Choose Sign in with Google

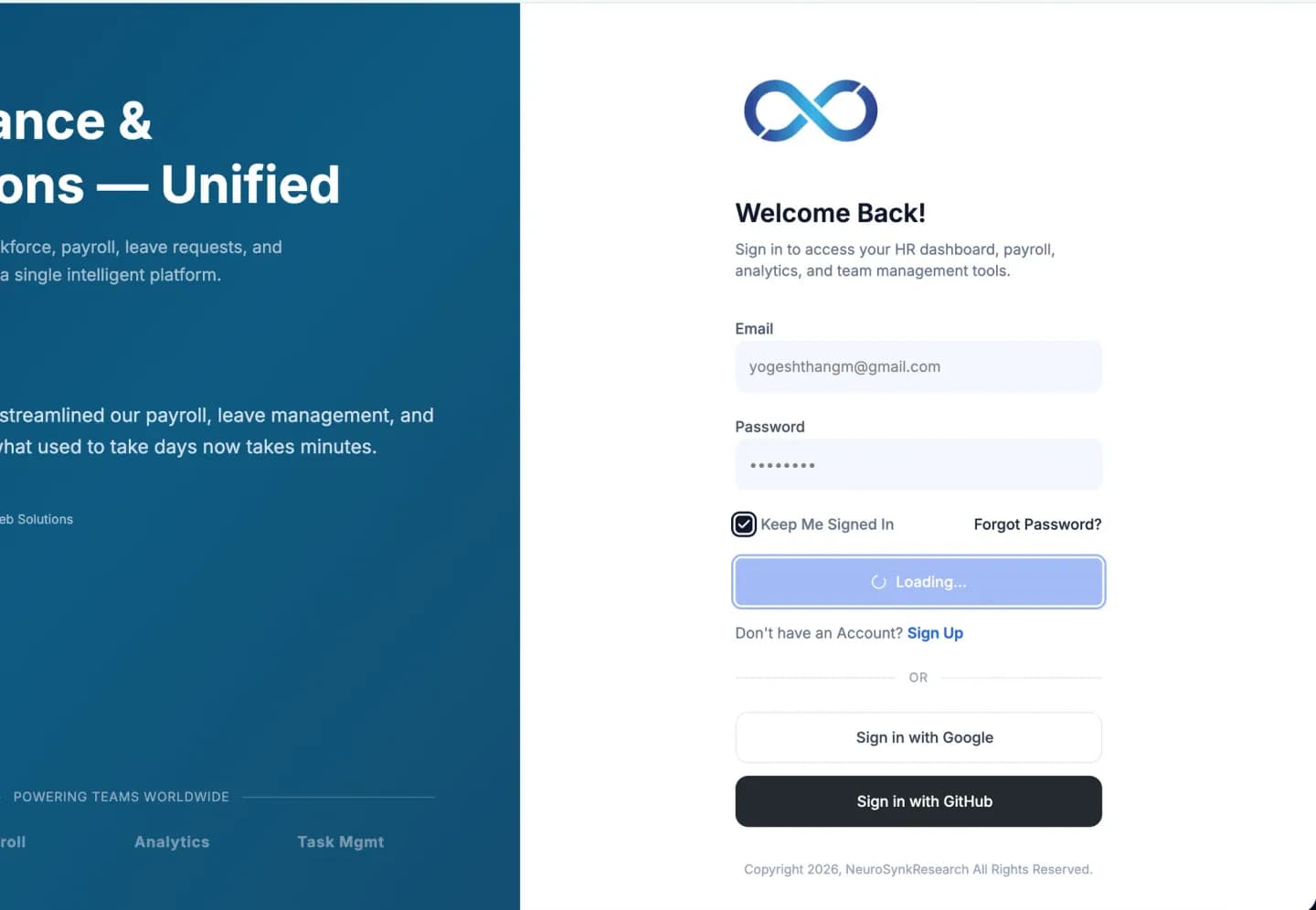918,737
